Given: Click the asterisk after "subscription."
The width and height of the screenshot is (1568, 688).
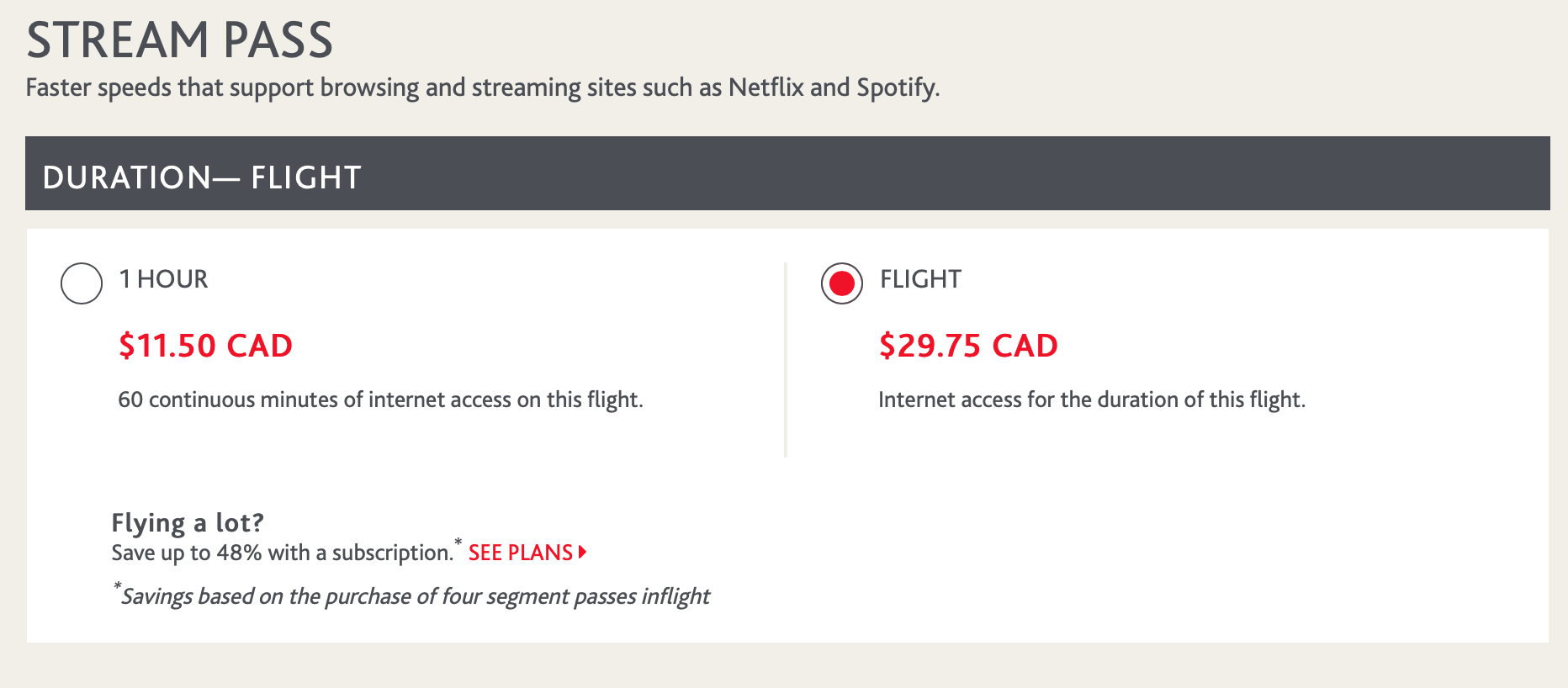Looking at the screenshot, I should click(x=458, y=542).
